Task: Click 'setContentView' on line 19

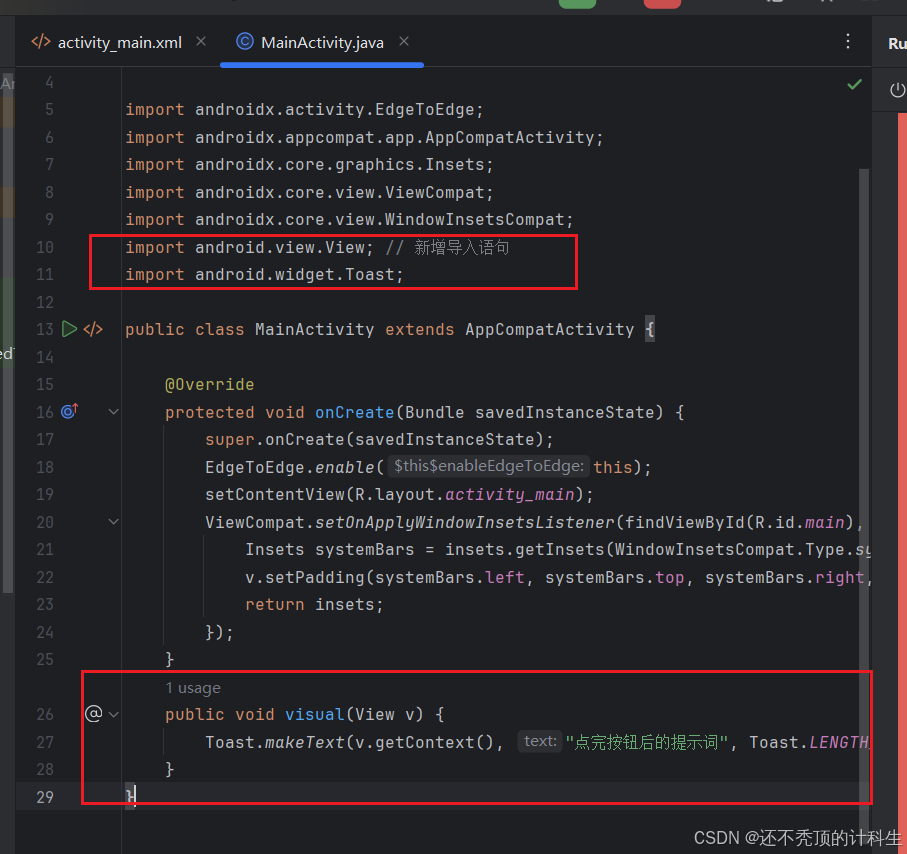Action: point(275,495)
